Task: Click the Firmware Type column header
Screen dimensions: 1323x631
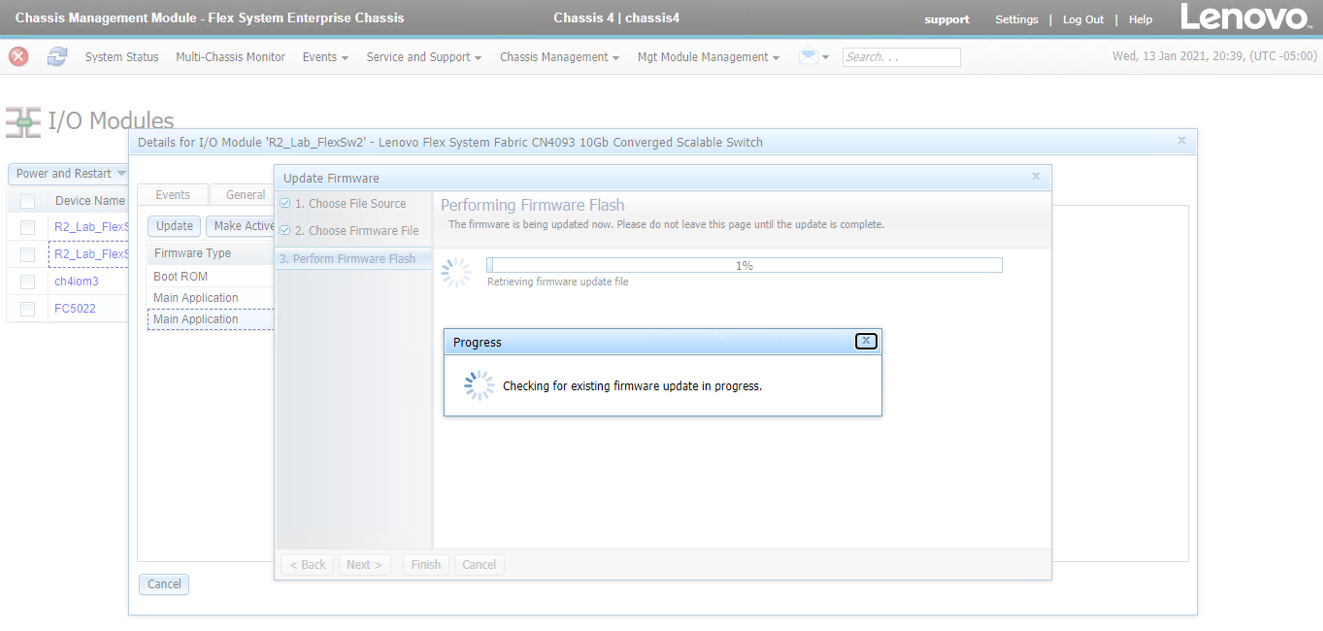Action: [192, 253]
